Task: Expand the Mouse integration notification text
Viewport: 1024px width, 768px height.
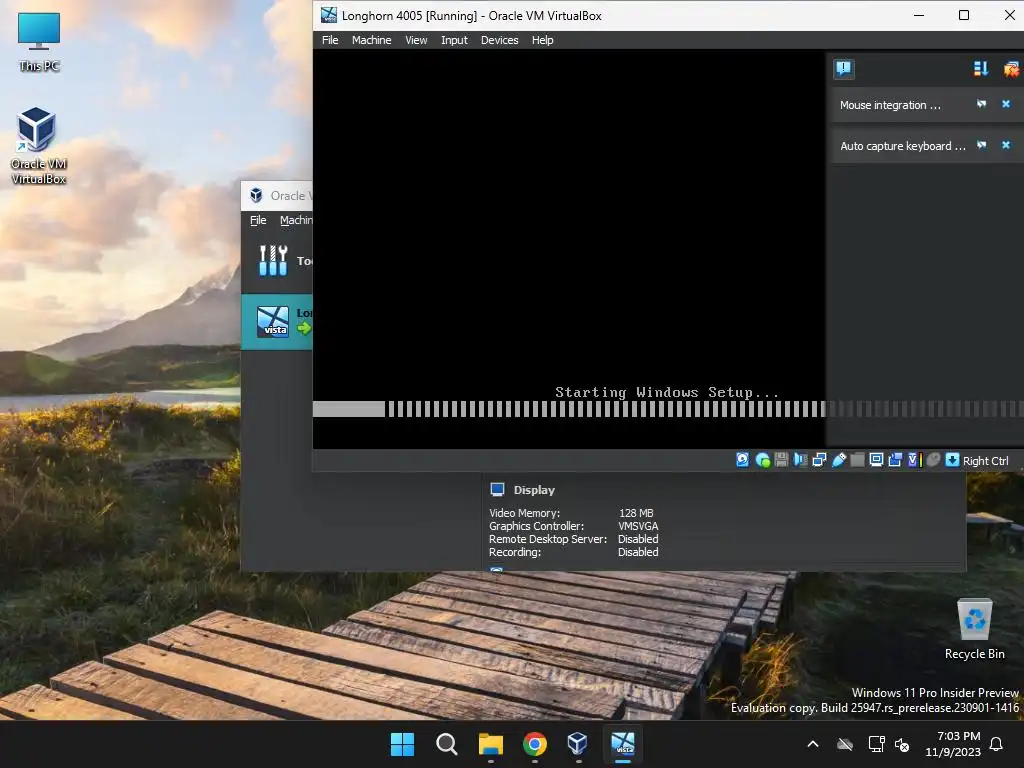Action: (x=890, y=105)
